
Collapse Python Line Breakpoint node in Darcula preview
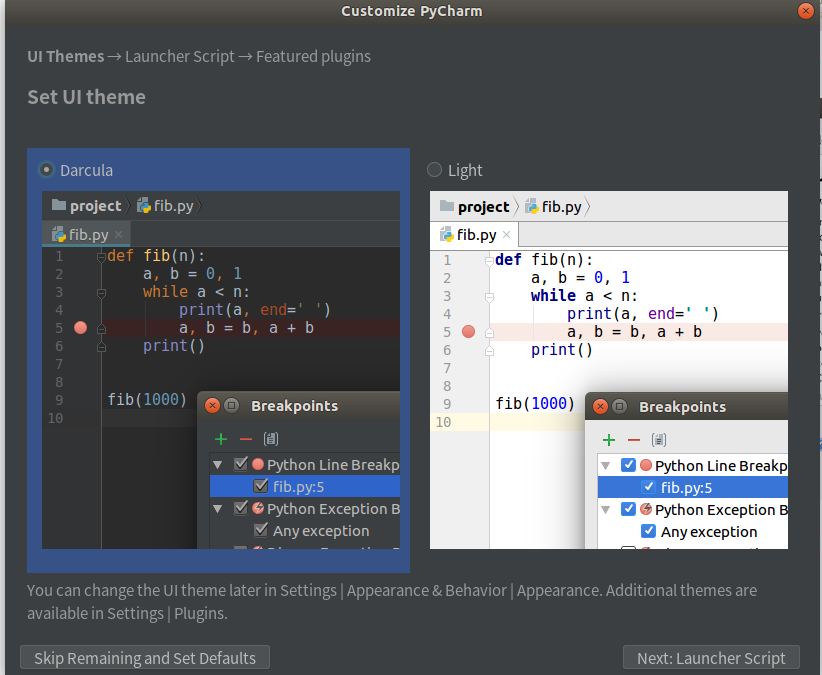tap(218, 465)
